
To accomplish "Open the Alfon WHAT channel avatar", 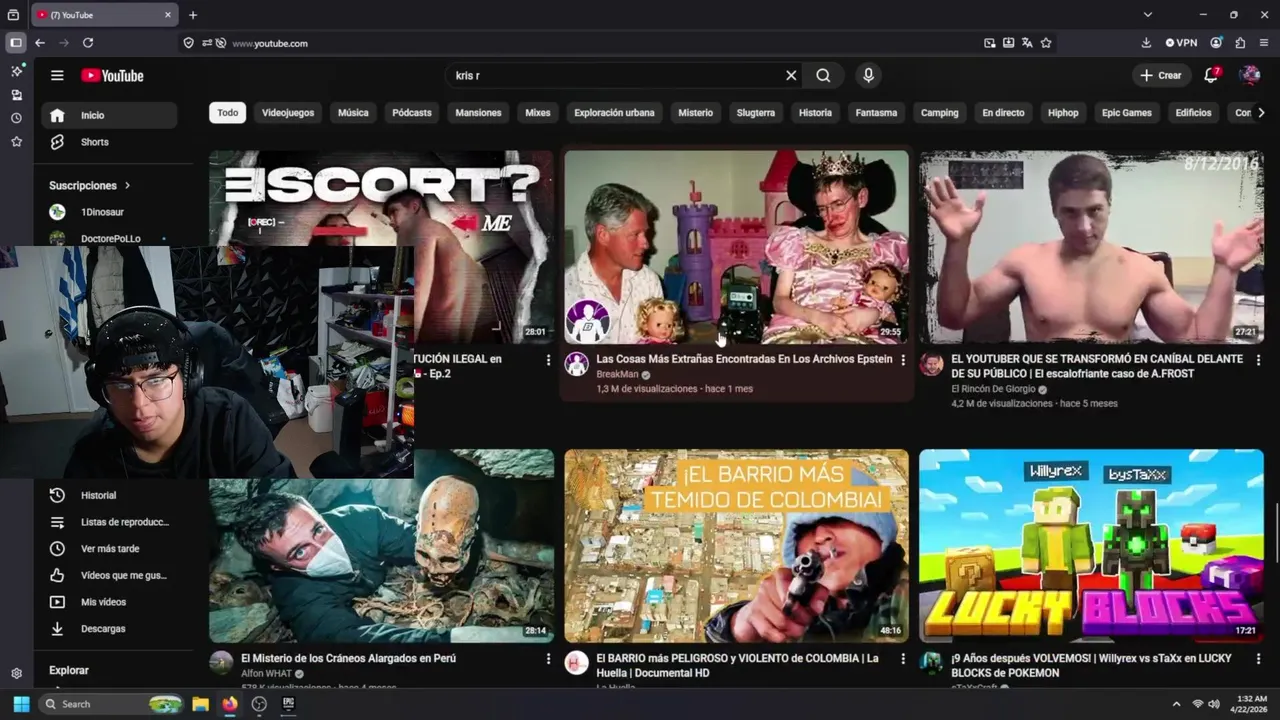I will coord(221,663).
